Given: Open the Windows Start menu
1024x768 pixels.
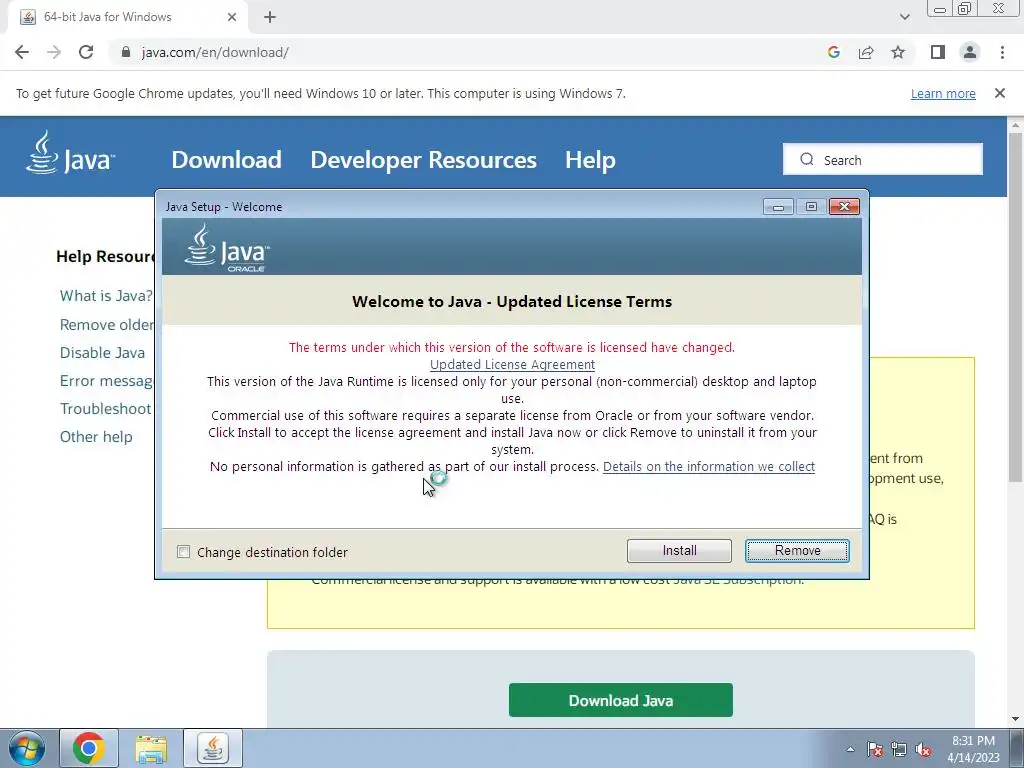Looking at the screenshot, I should (26, 748).
